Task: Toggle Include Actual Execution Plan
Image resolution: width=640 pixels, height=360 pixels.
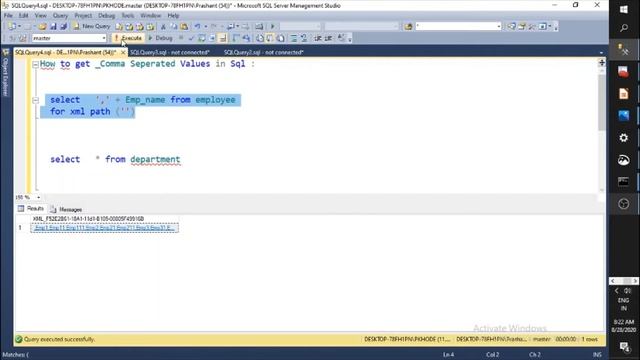Action: (x=236, y=38)
